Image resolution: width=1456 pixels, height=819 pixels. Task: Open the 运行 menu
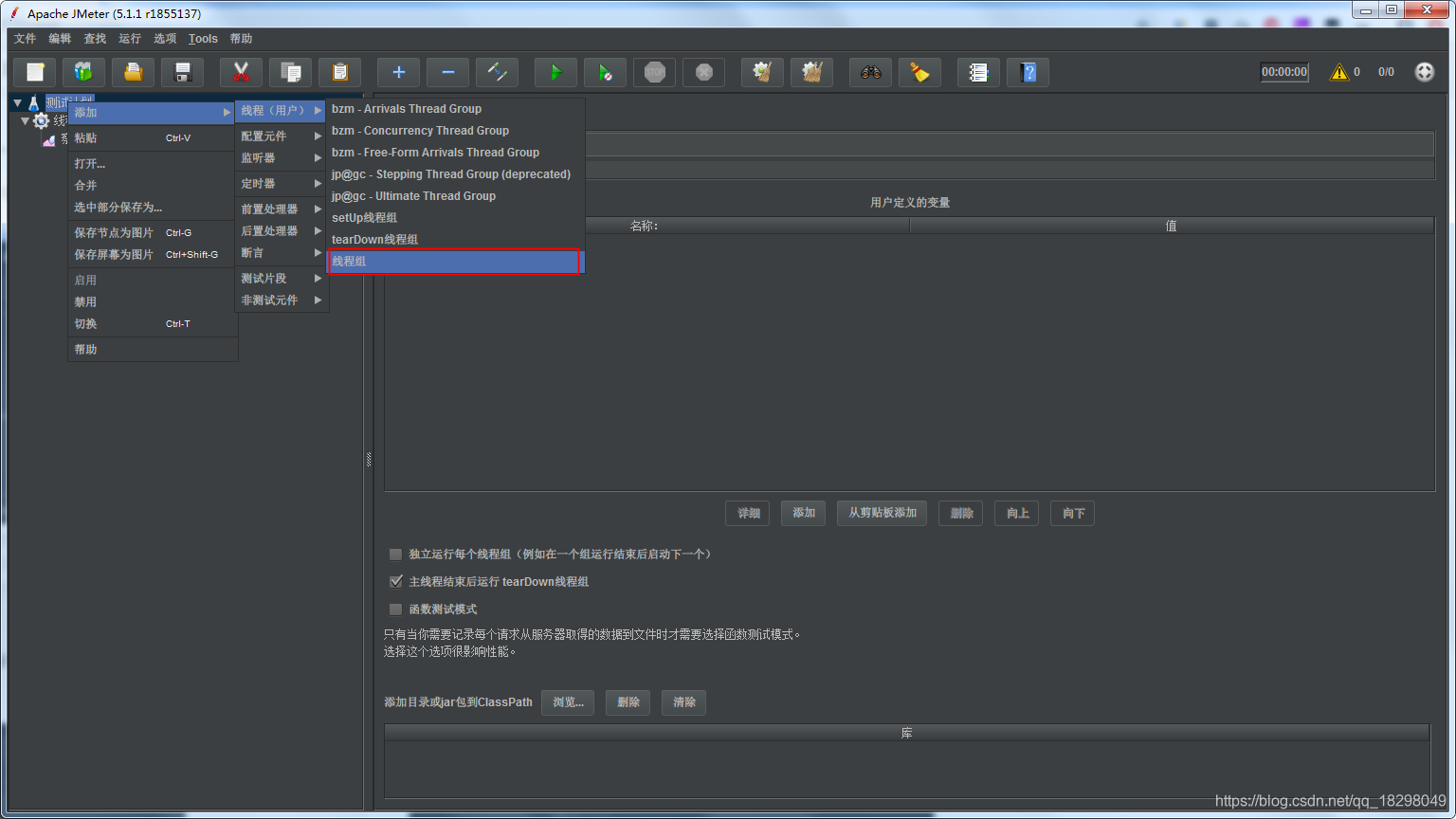(x=130, y=39)
